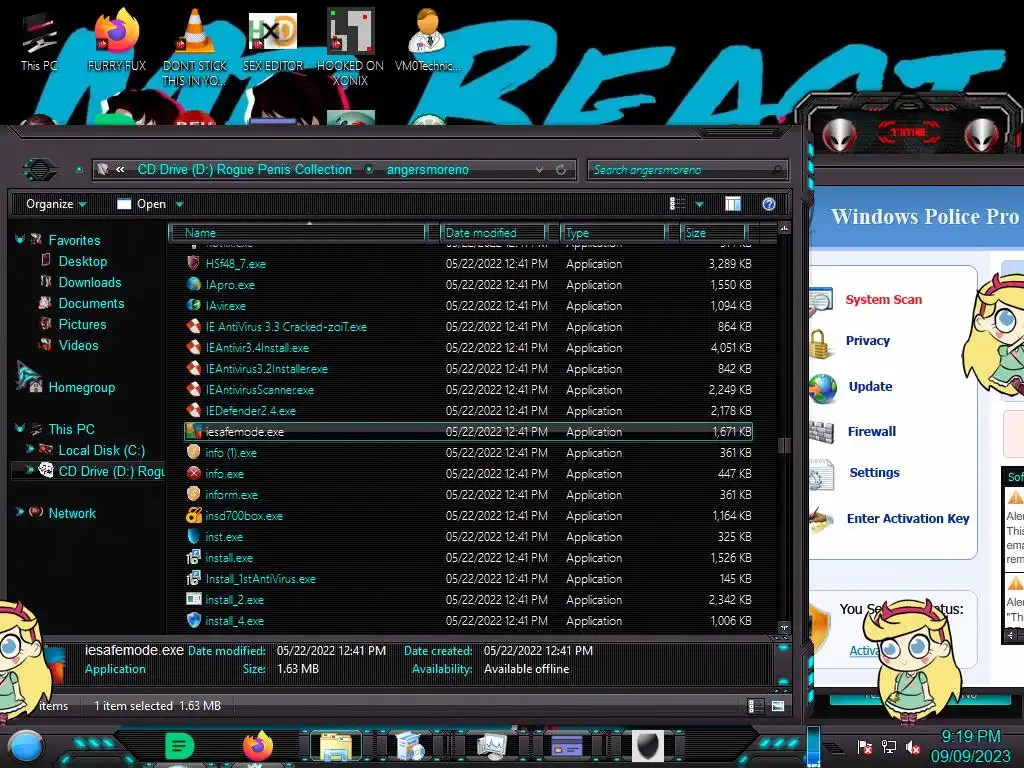
Task: Select the inform.exe file
Action: [x=231, y=495]
